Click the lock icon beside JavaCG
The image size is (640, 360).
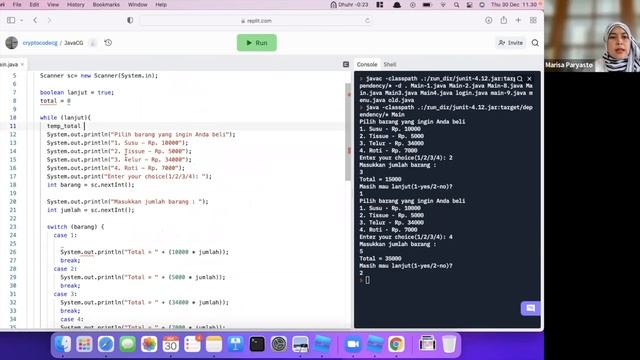click(93, 42)
